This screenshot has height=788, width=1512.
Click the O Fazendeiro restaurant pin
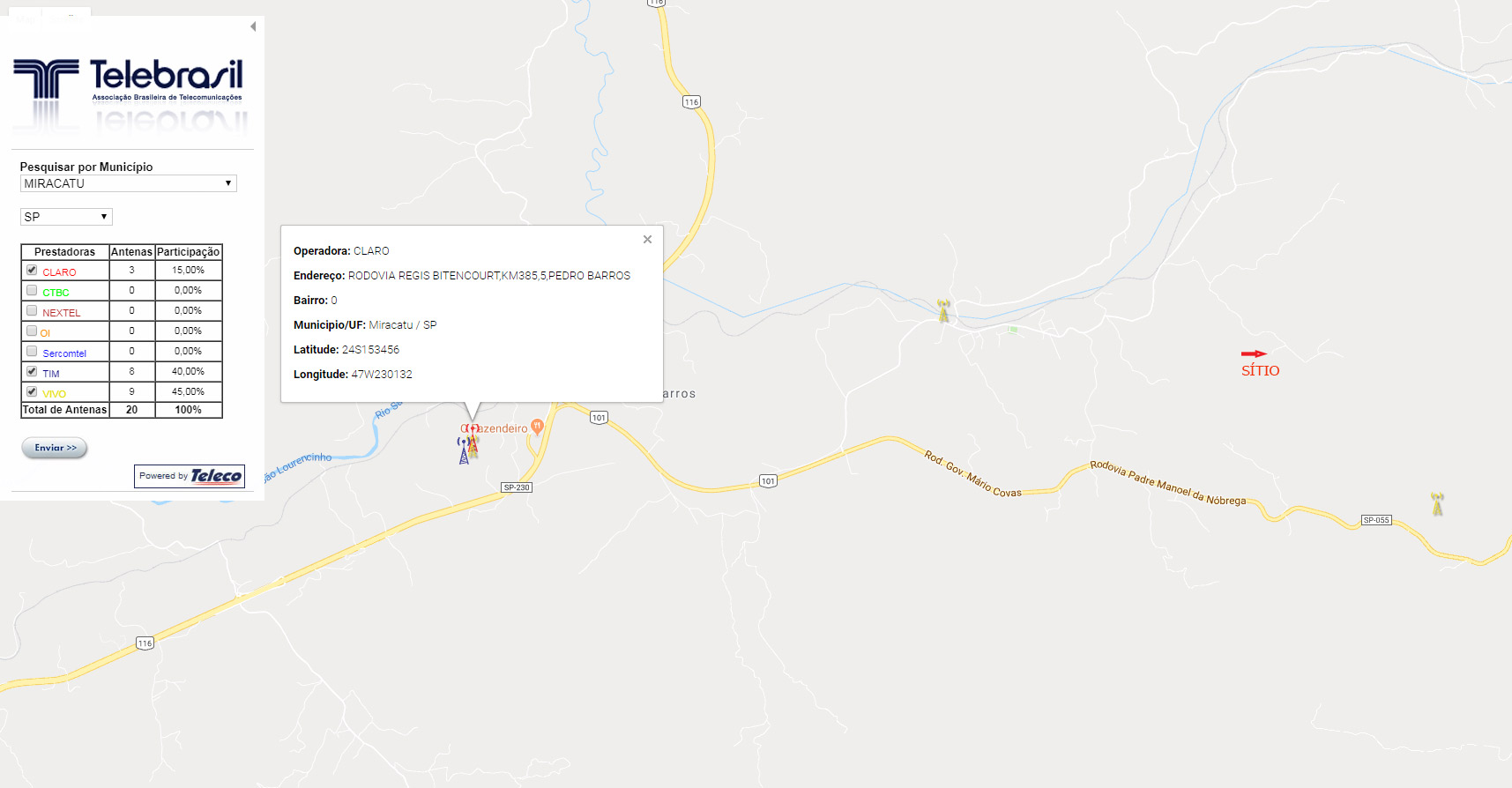coord(537,427)
